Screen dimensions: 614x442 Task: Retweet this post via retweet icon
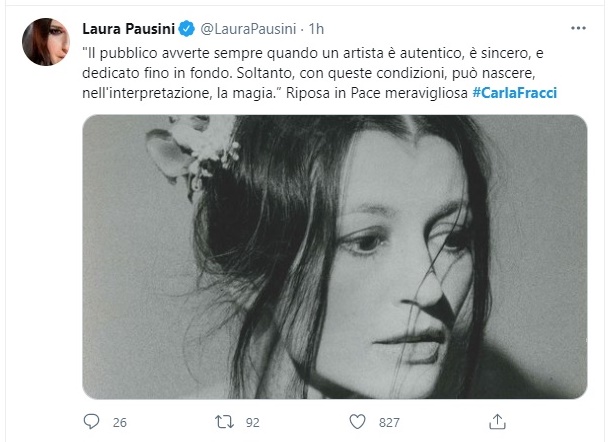tap(224, 422)
